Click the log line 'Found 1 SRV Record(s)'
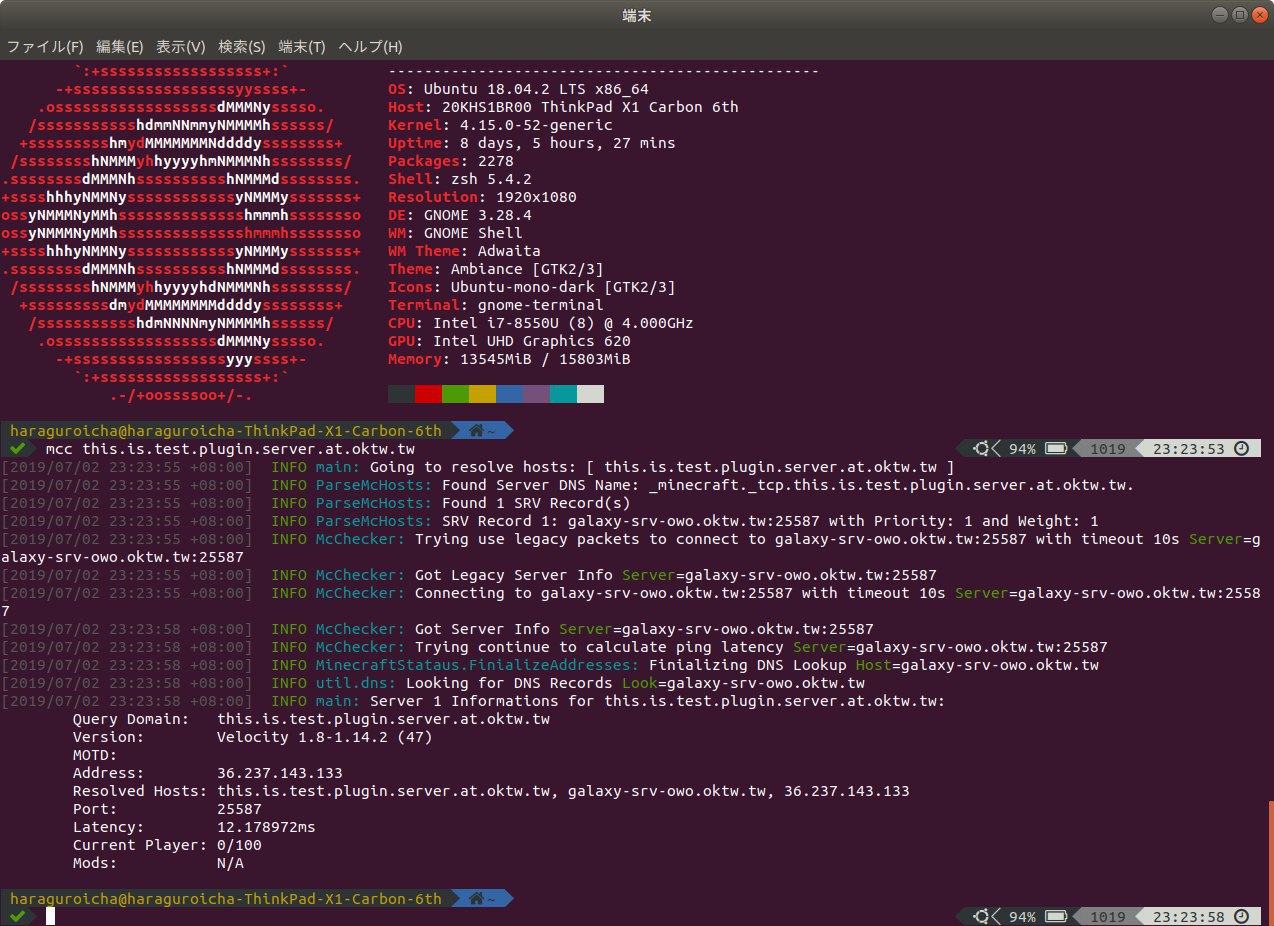 536,503
